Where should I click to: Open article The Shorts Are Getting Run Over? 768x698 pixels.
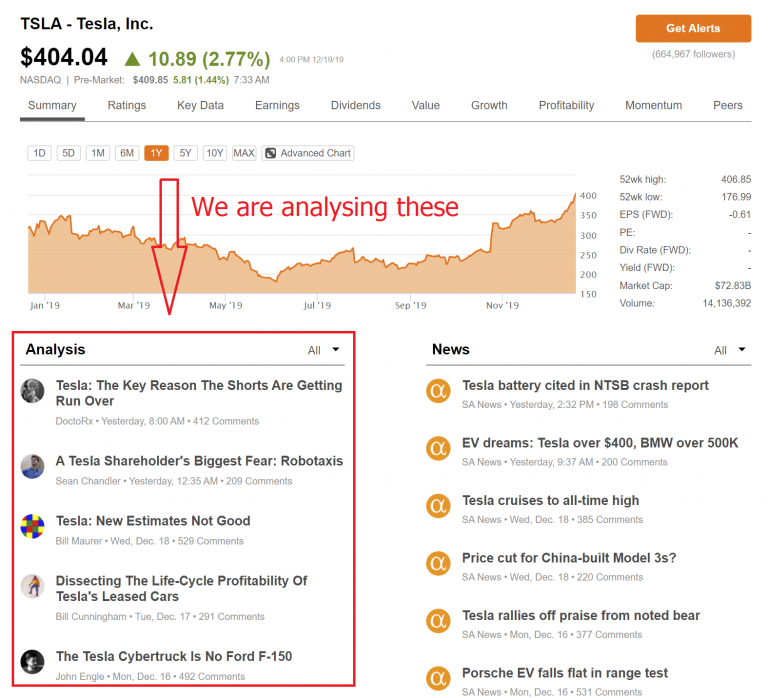pyautogui.click(x=199, y=393)
